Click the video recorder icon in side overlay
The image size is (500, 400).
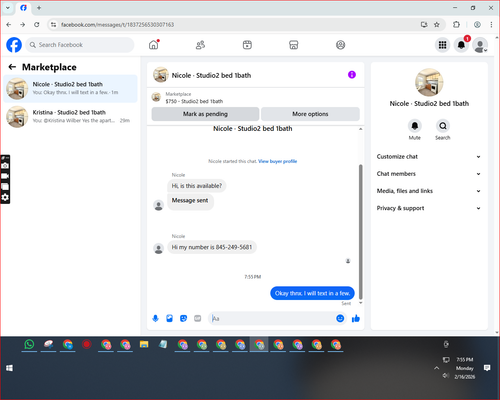(5, 176)
